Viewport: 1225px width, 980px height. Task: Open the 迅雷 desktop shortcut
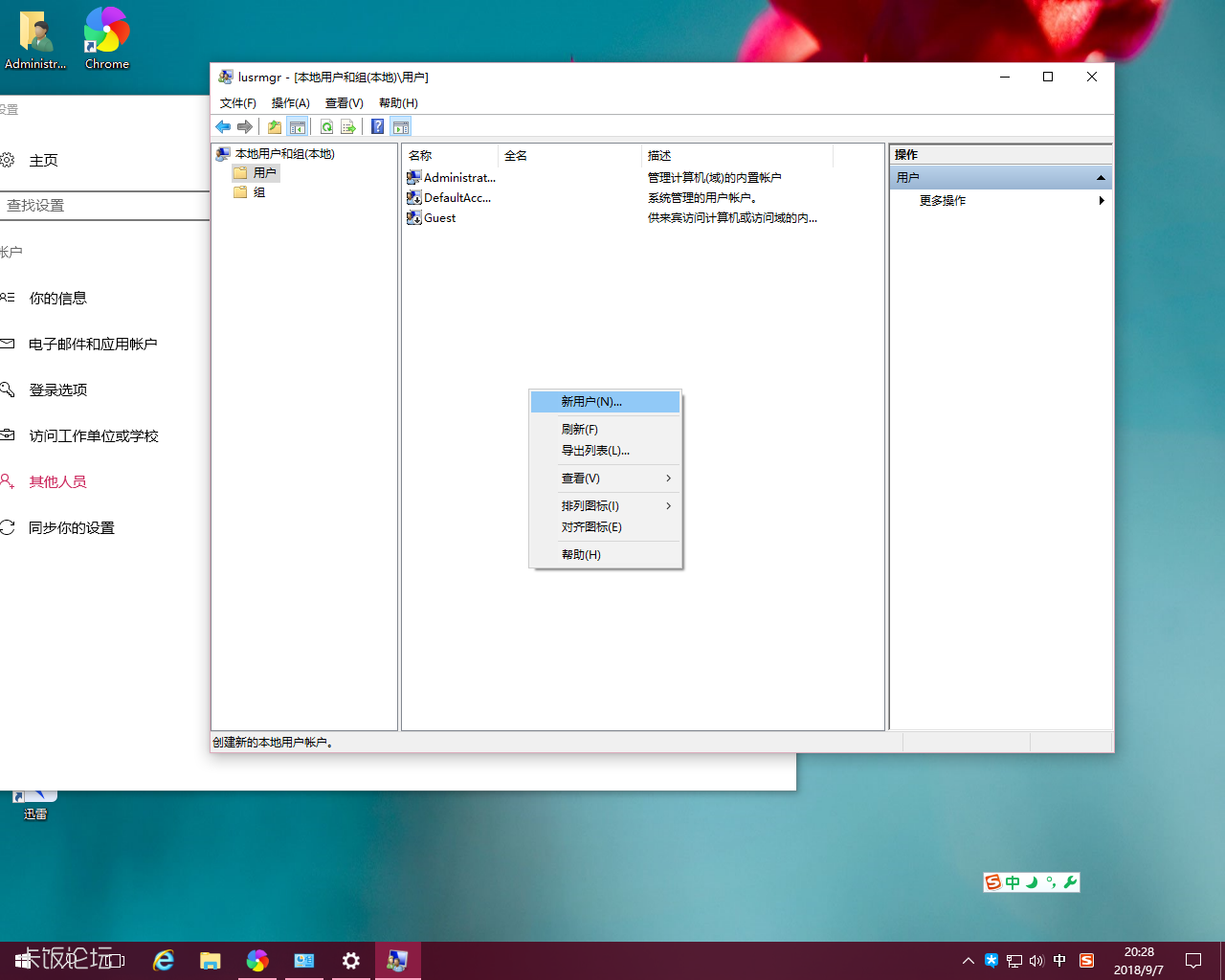pos(35,807)
